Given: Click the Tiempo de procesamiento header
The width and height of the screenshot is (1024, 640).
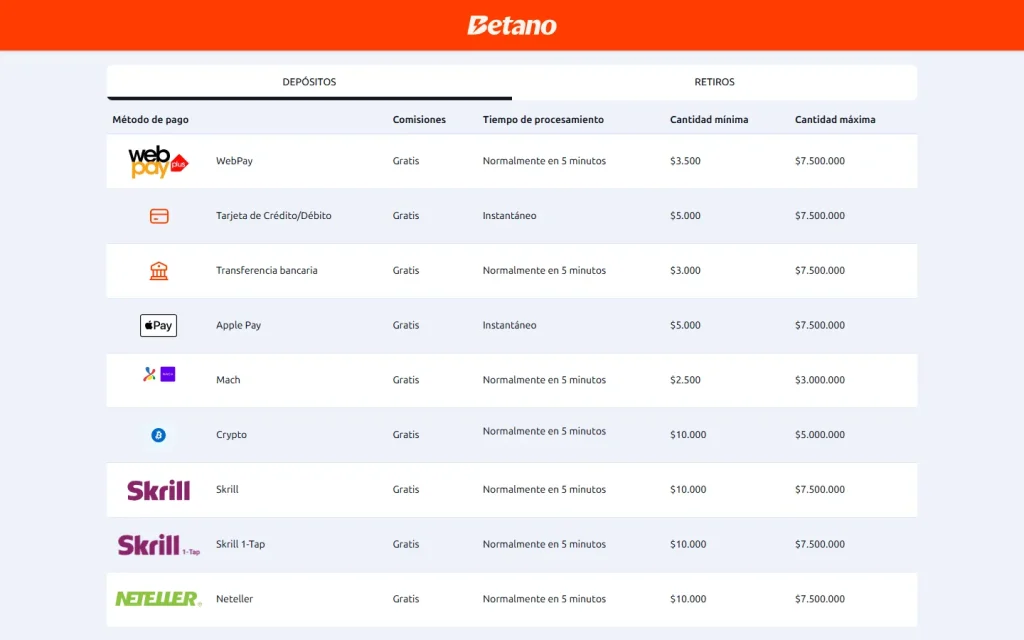Looking at the screenshot, I should click(543, 120).
